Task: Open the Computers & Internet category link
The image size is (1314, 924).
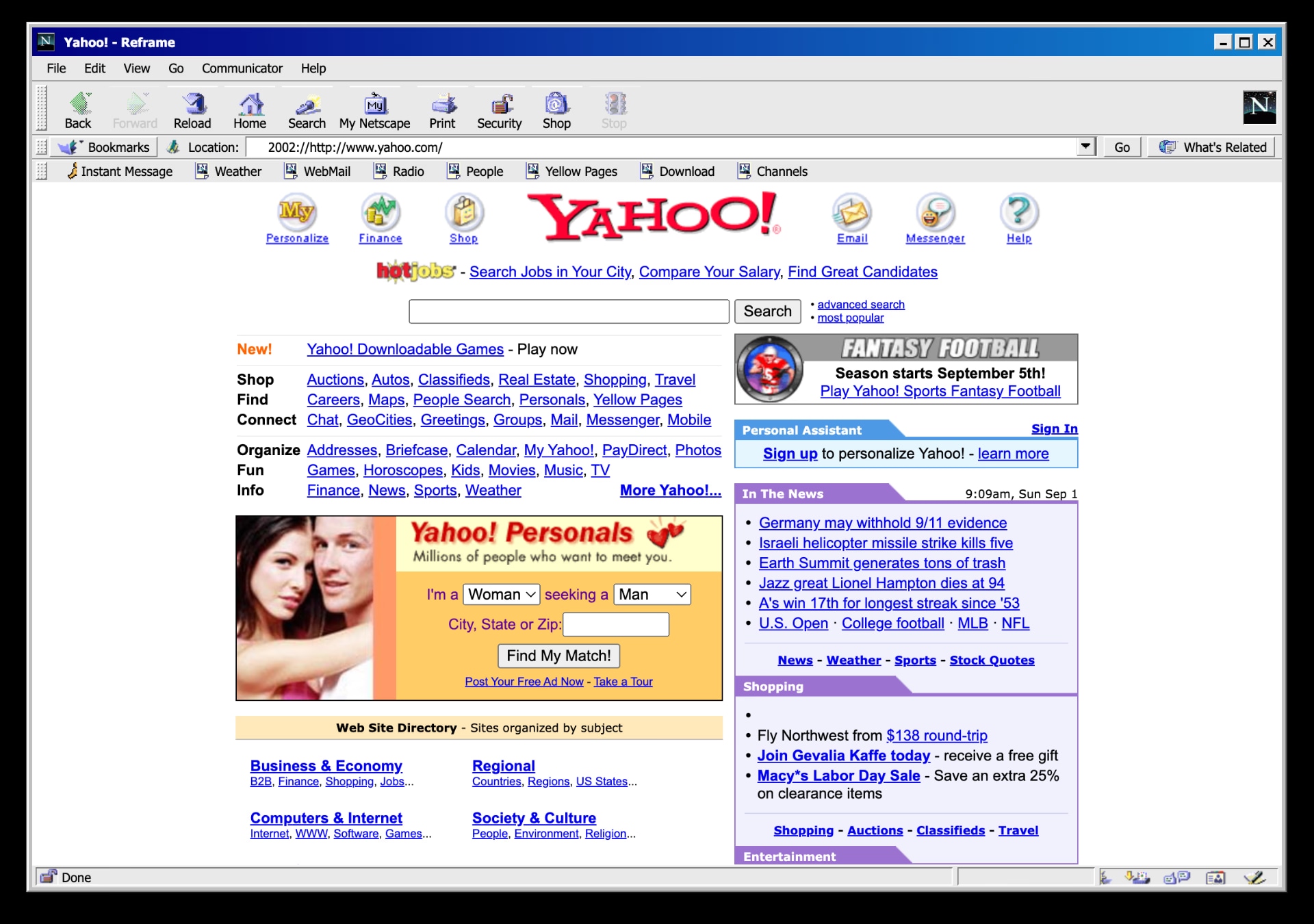Action: (326, 818)
